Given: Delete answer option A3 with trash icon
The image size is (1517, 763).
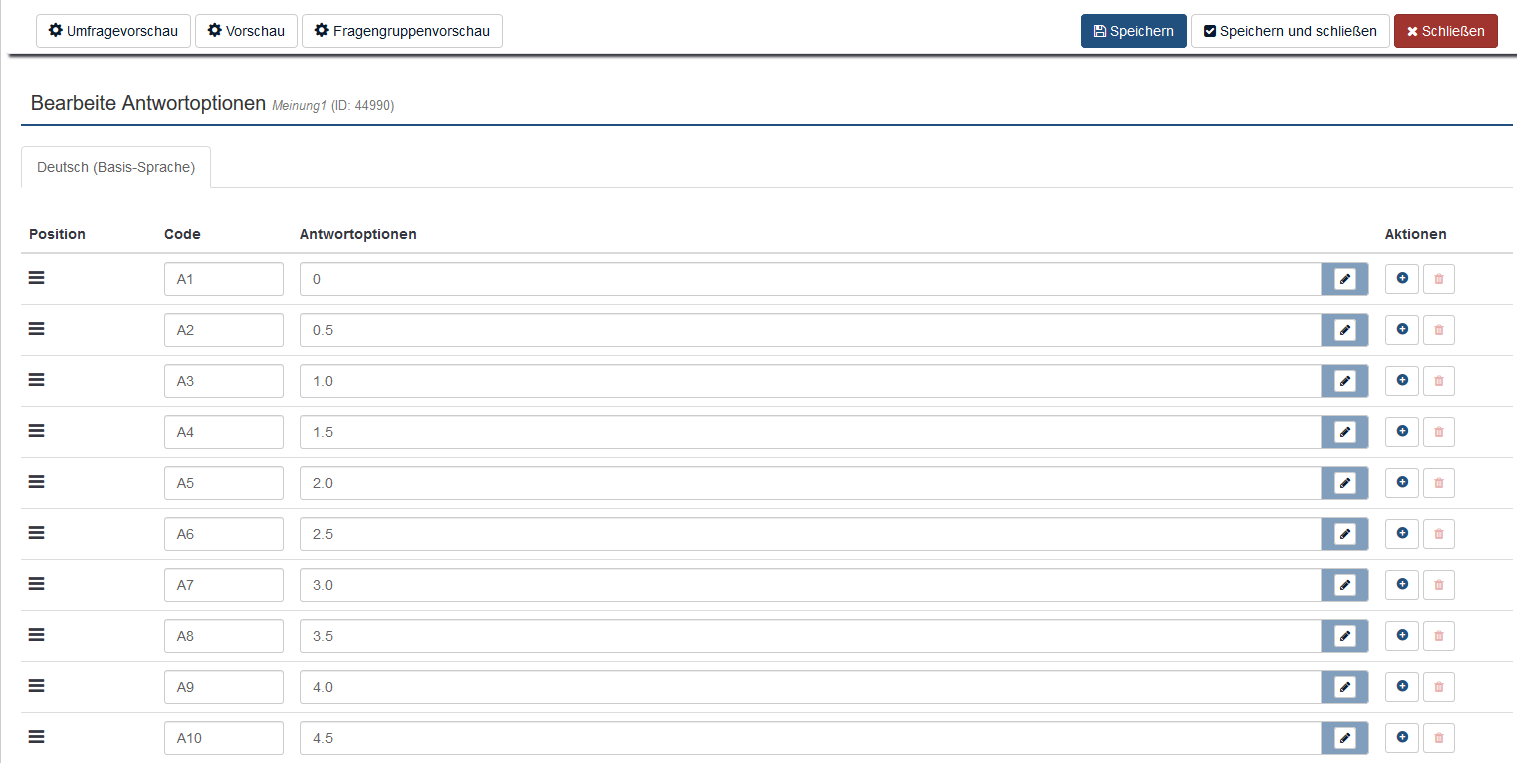Looking at the screenshot, I should tap(1438, 381).
